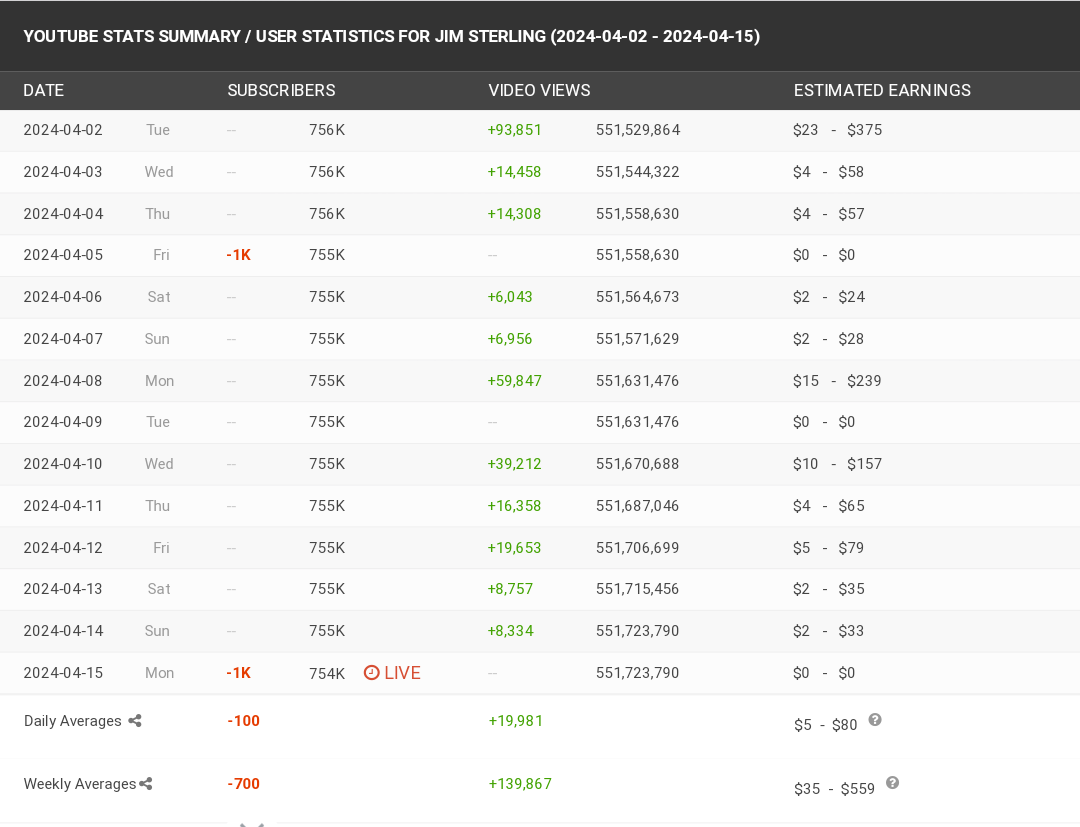Click total views 551,529,864
The height and width of the screenshot is (827, 1080).
click(638, 130)
